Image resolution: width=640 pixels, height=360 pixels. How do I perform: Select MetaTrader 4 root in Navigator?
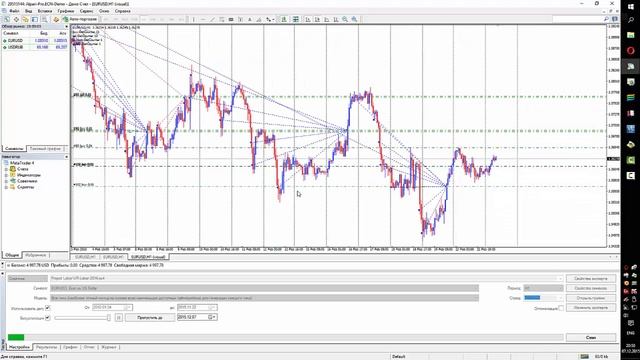22,163
